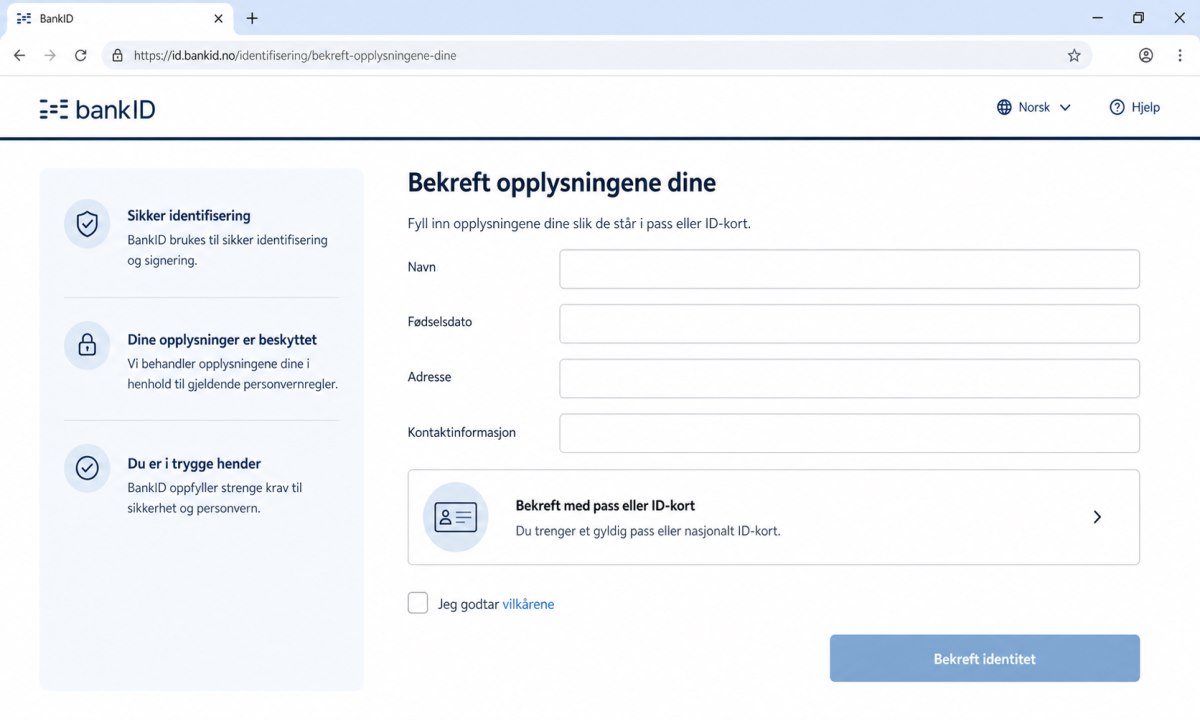Viewport: 1200px width, 720px height.
Task: Click the Fødselsdato field label
Action: tap(440, 322)
